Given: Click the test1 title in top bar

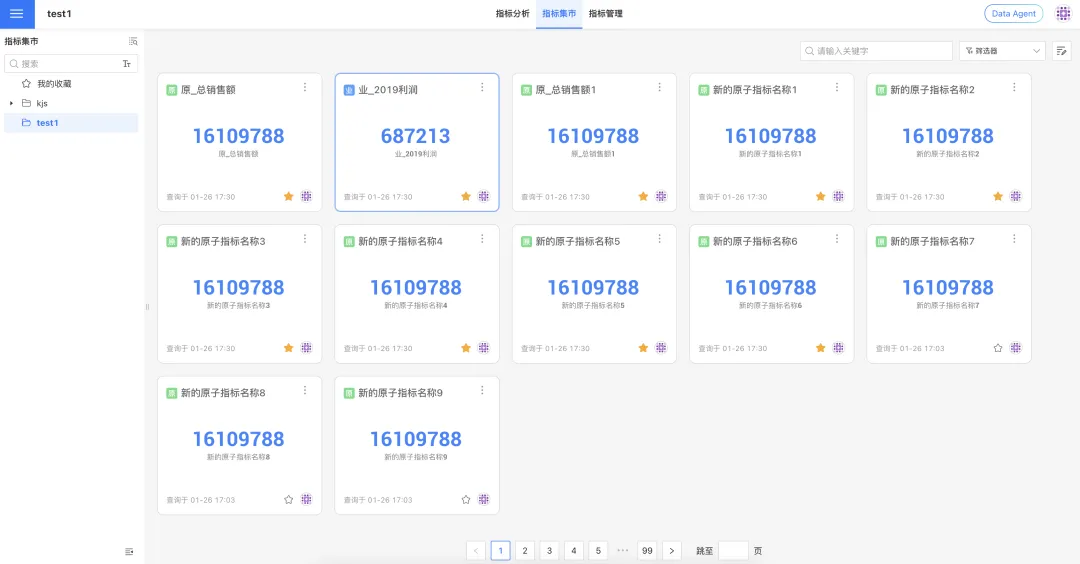Looking at the screenshot, I should [x=59, y=14].
